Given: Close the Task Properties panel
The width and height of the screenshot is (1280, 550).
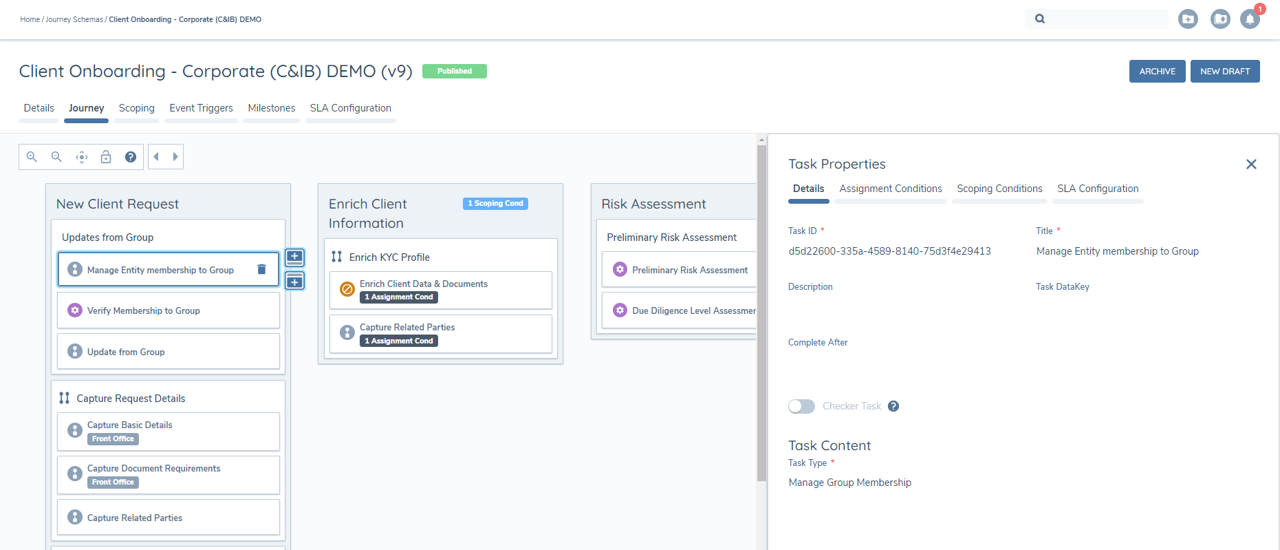Looking at the screenshot, I should click(1251, 164).
